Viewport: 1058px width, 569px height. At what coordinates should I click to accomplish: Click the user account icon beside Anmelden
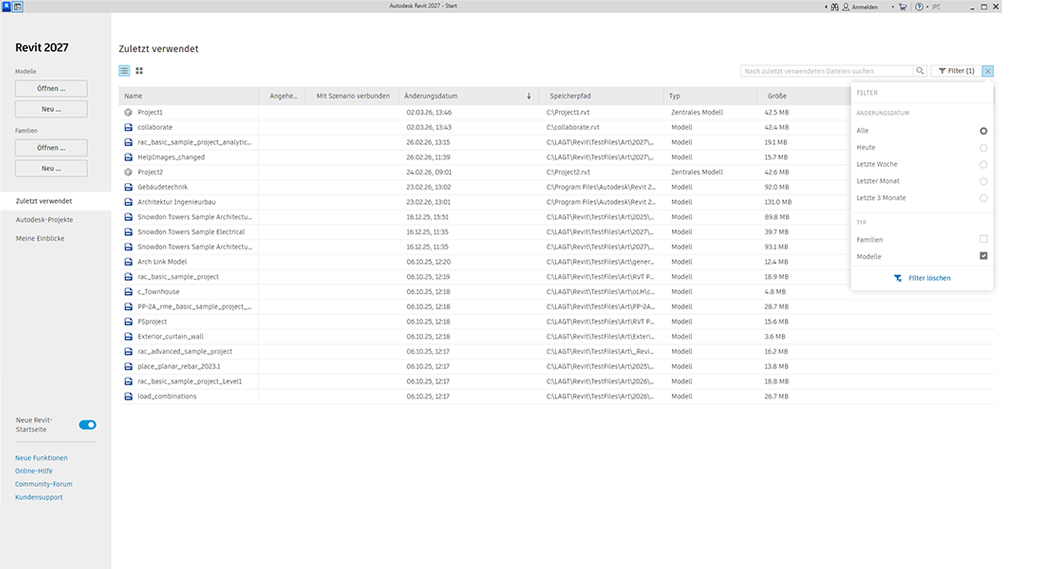[846, 7]
